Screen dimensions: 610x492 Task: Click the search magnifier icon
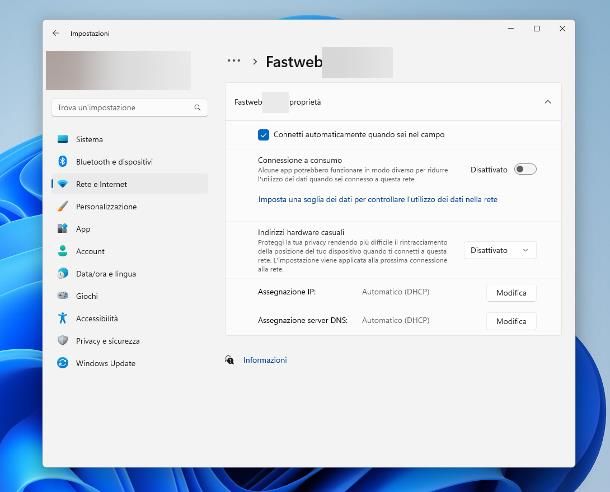click(x=197, y=107)
